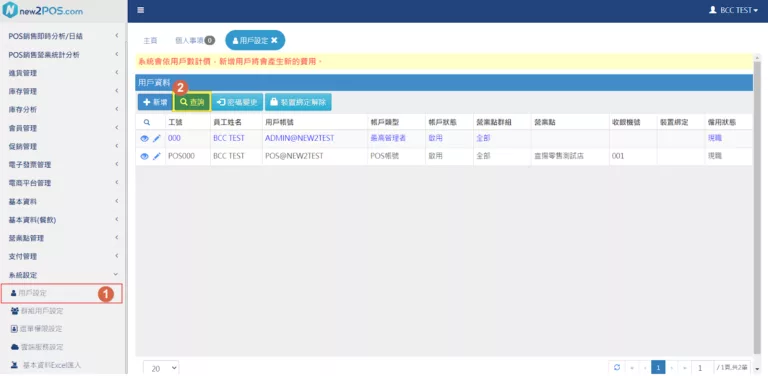Click the 收銀機號 column header
The height and width of the screenshot is (376, 768).
[x=626, y=122]
